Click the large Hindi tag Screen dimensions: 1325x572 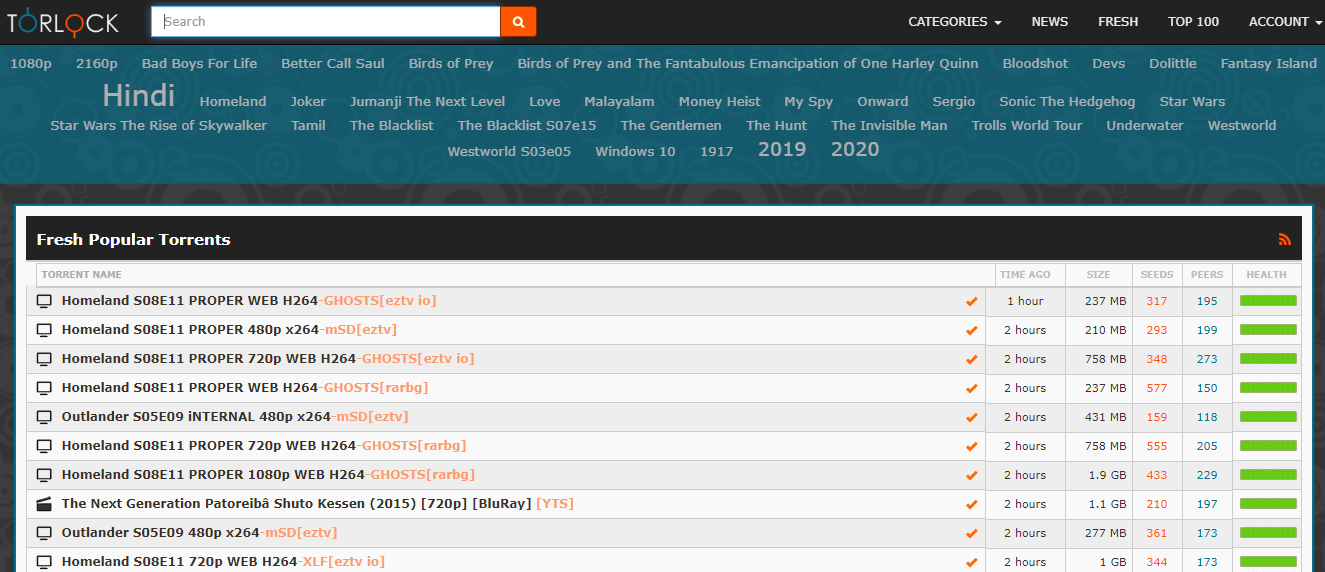click(139, 96)
